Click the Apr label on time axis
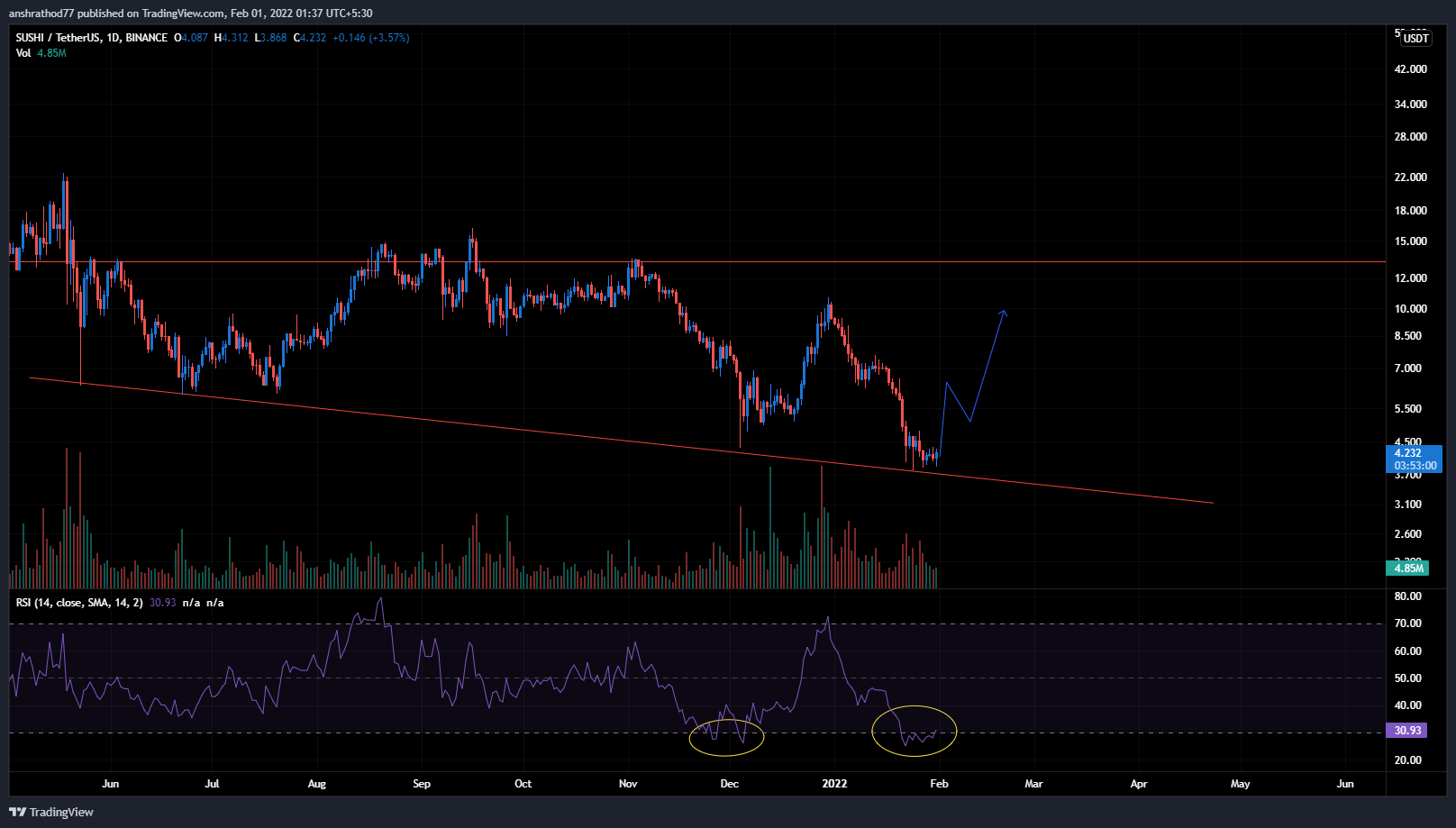This screenshot has height=828, width=1456. [1139, 784]
